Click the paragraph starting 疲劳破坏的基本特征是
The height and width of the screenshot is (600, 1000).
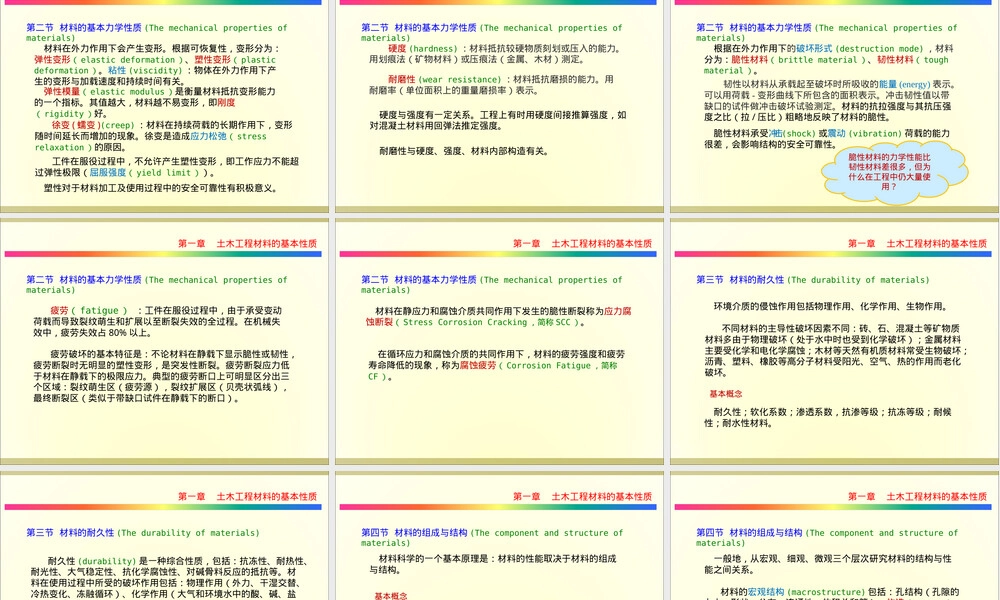pos(162,376)
